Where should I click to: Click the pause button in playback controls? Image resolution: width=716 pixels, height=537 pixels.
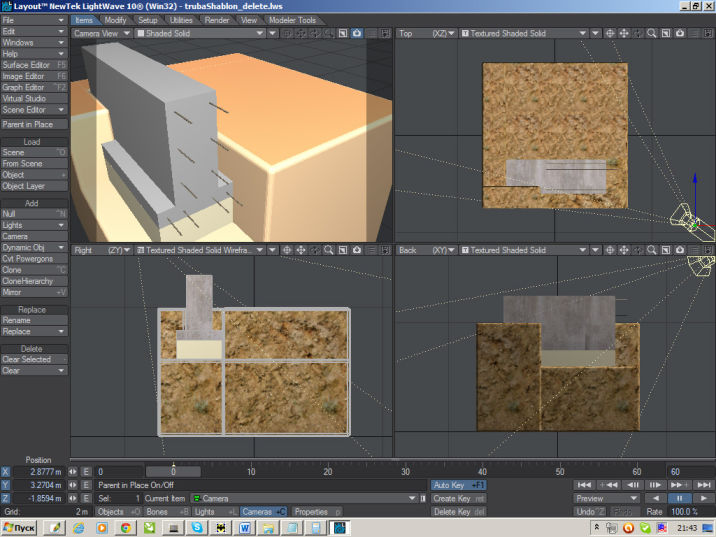coord(681,498)
